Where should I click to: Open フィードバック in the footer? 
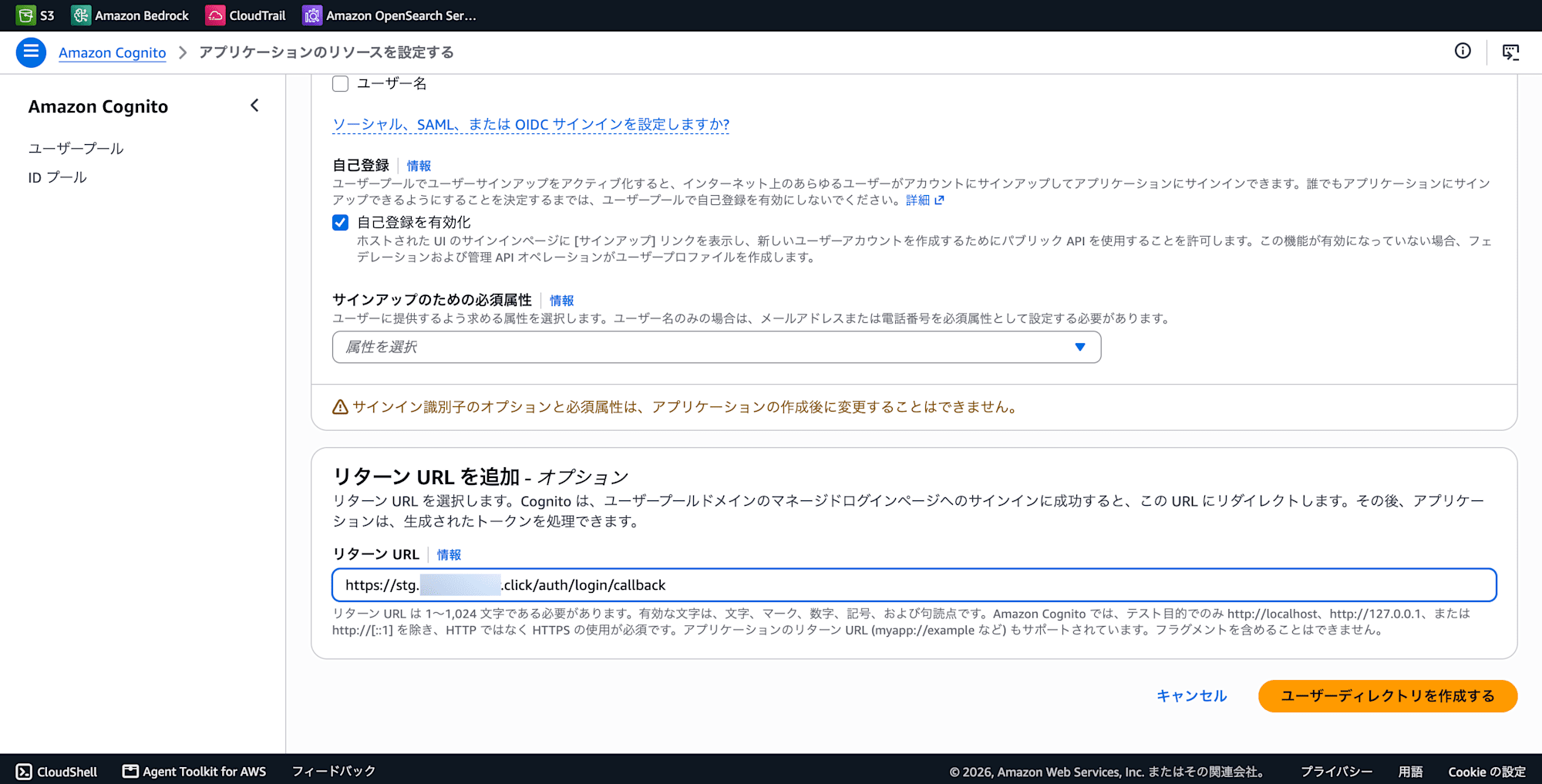333,771
